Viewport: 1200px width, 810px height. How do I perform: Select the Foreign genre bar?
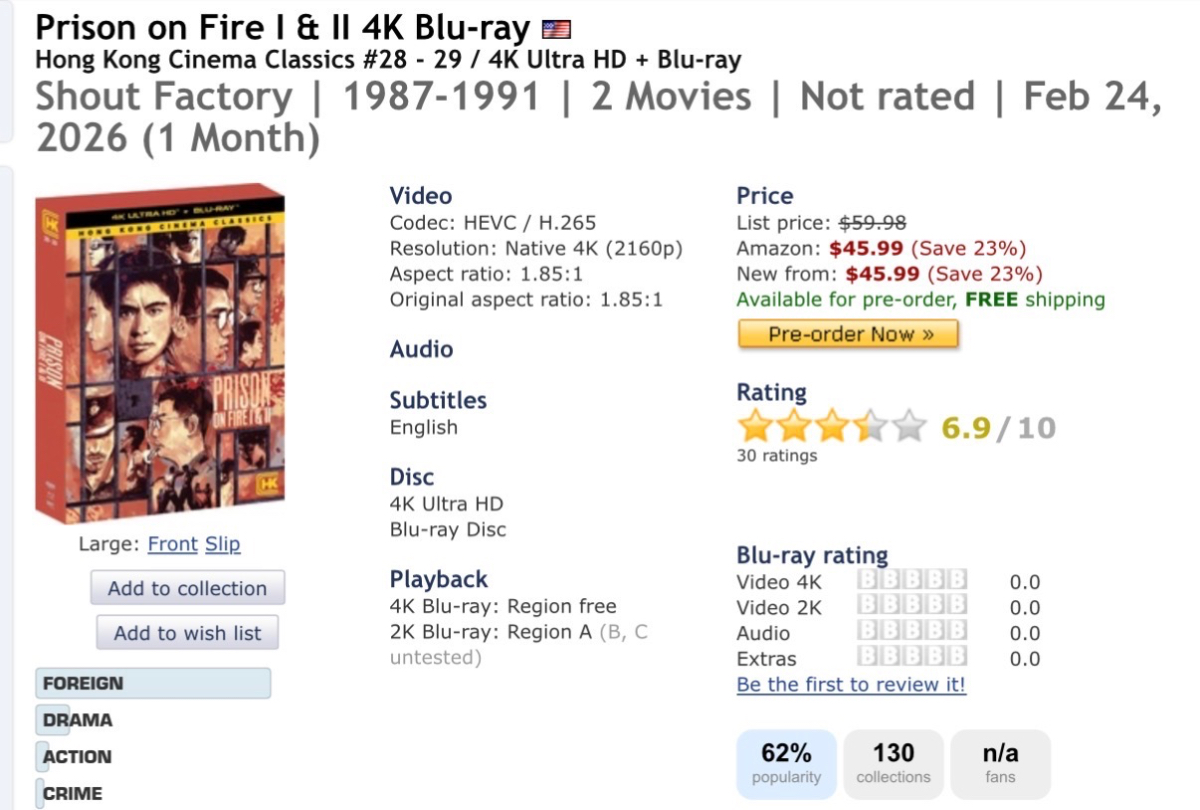point(154,684)
